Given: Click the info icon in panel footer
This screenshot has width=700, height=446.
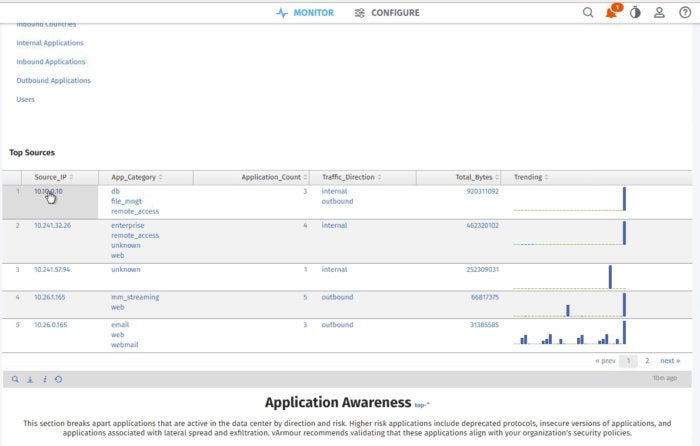Looking at the screenshot, I should pyautogui.click(x=45, y=379).
